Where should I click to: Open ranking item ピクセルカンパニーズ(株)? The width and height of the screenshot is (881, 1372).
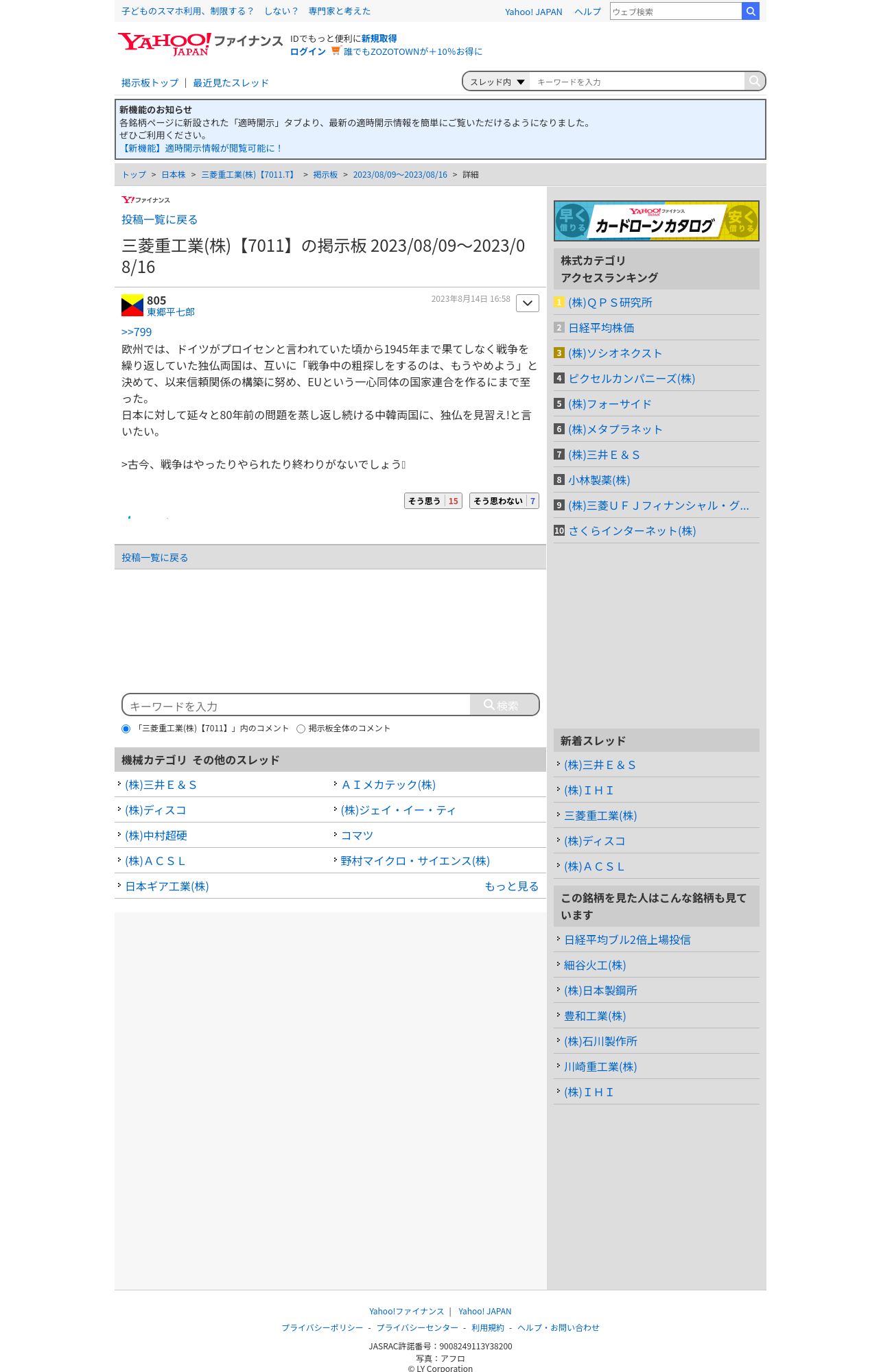pos(631,379)
